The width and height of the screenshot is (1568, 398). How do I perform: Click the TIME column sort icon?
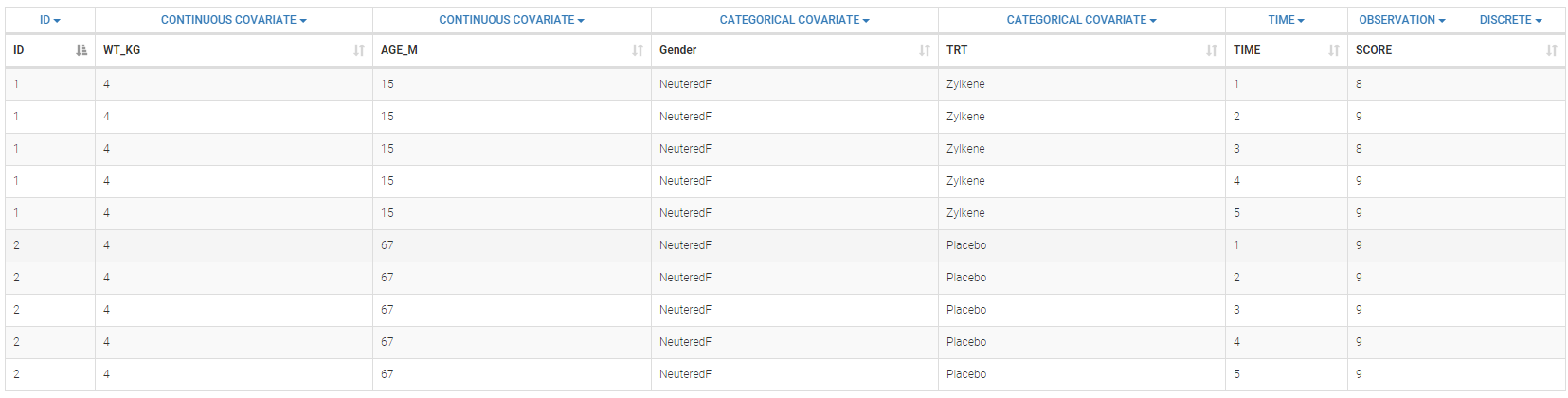(1334, 50)
